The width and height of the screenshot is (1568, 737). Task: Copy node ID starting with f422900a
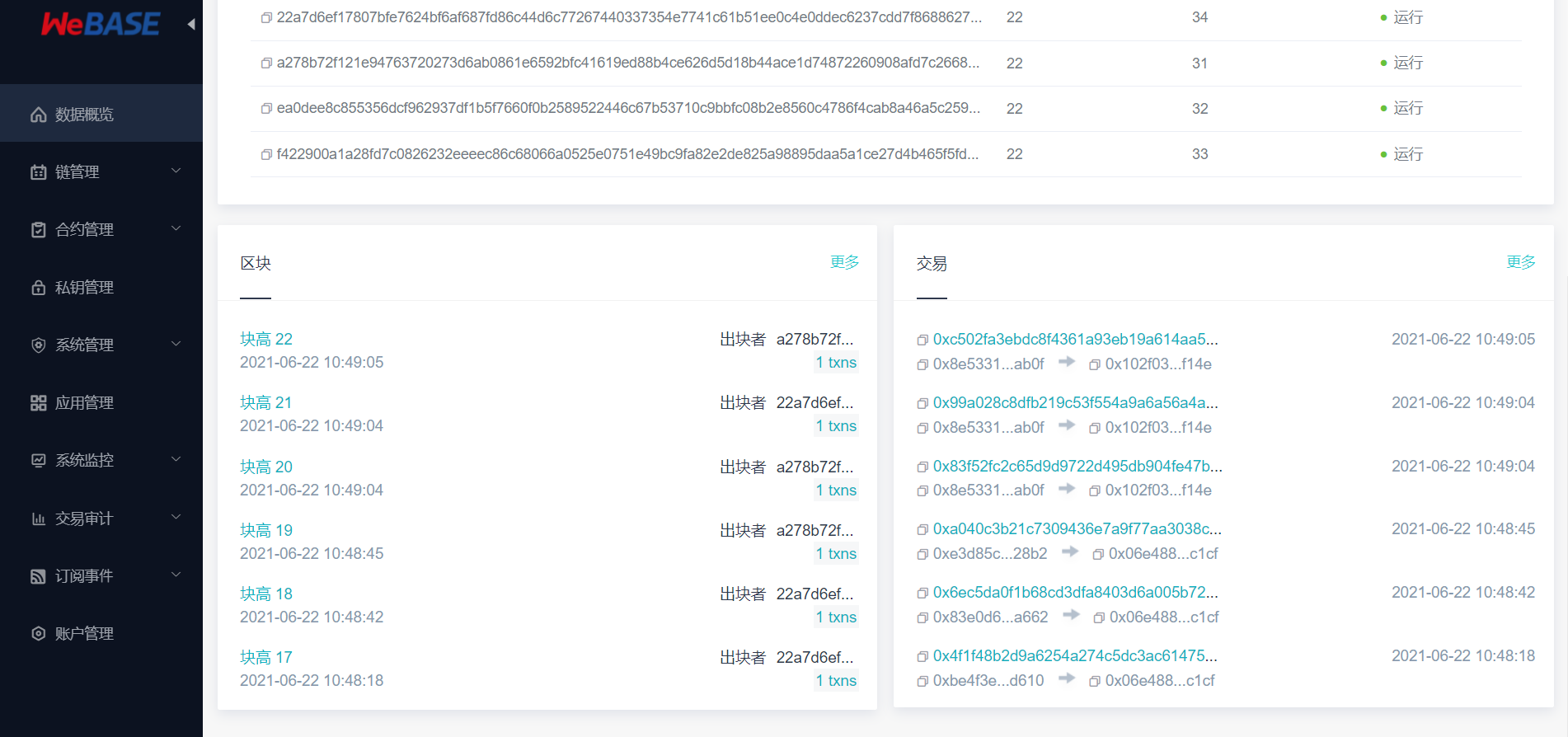266,154
